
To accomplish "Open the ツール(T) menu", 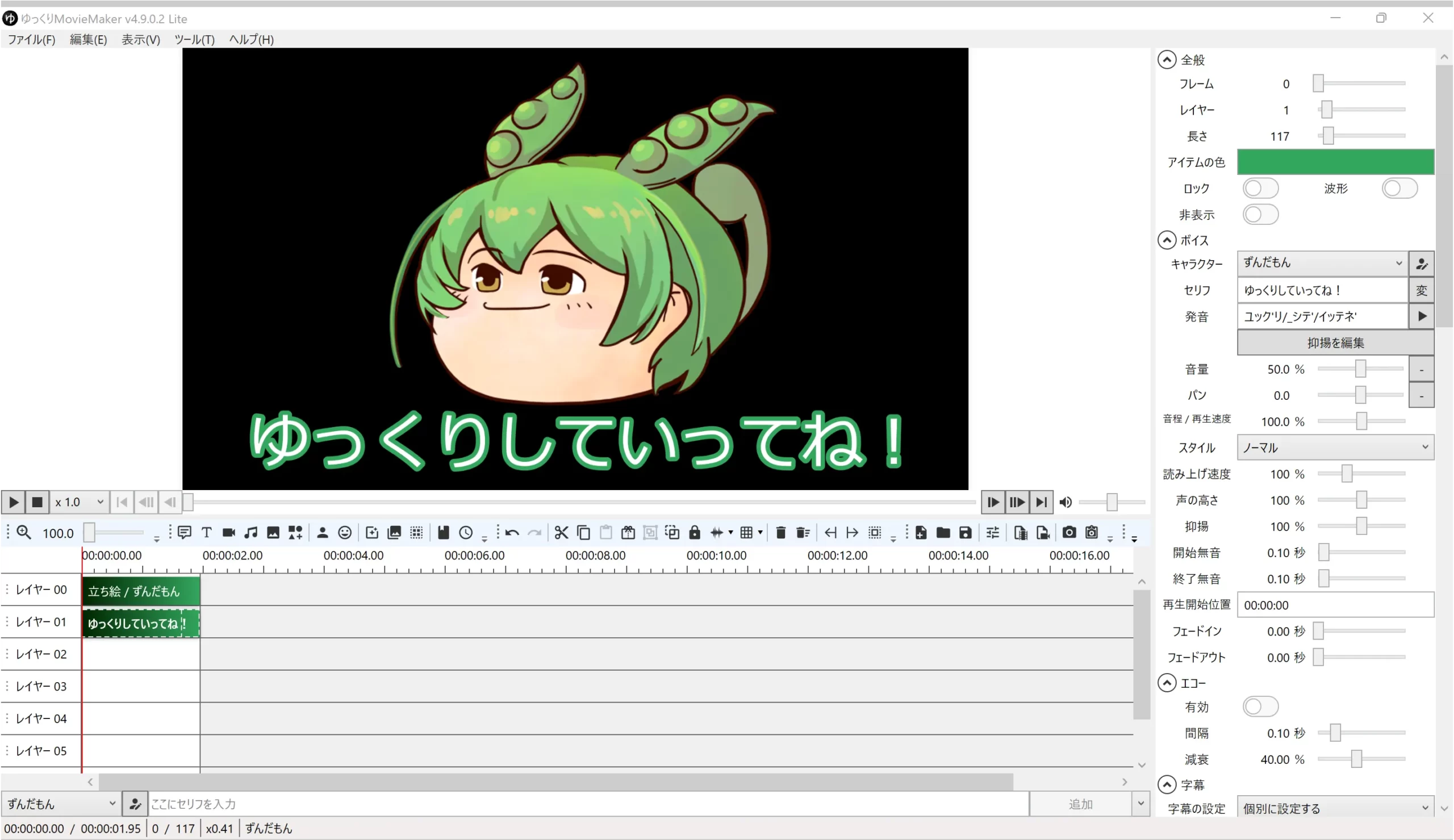I will coord(194,39).
